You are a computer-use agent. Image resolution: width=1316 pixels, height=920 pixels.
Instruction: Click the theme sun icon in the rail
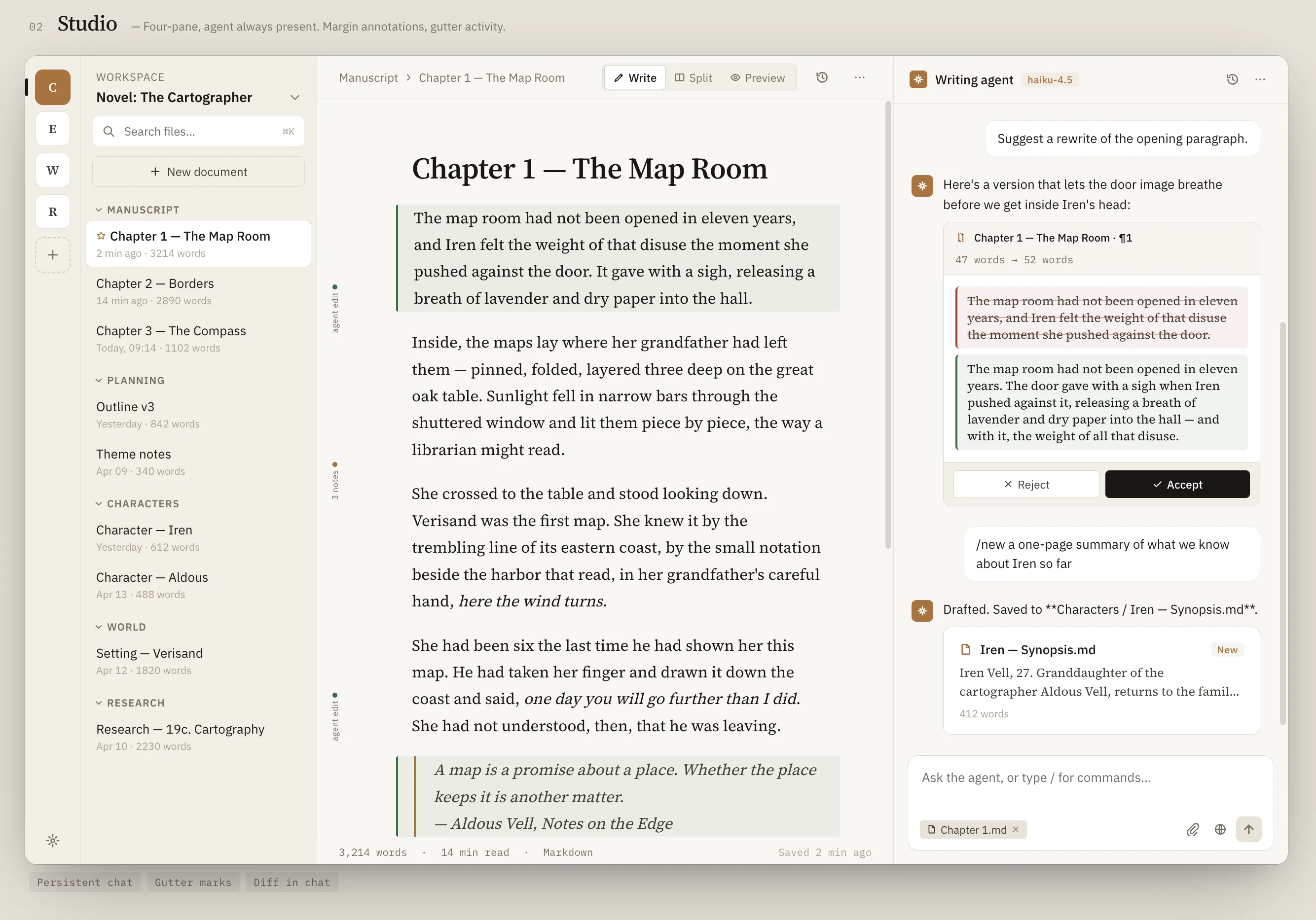point(53,840)
